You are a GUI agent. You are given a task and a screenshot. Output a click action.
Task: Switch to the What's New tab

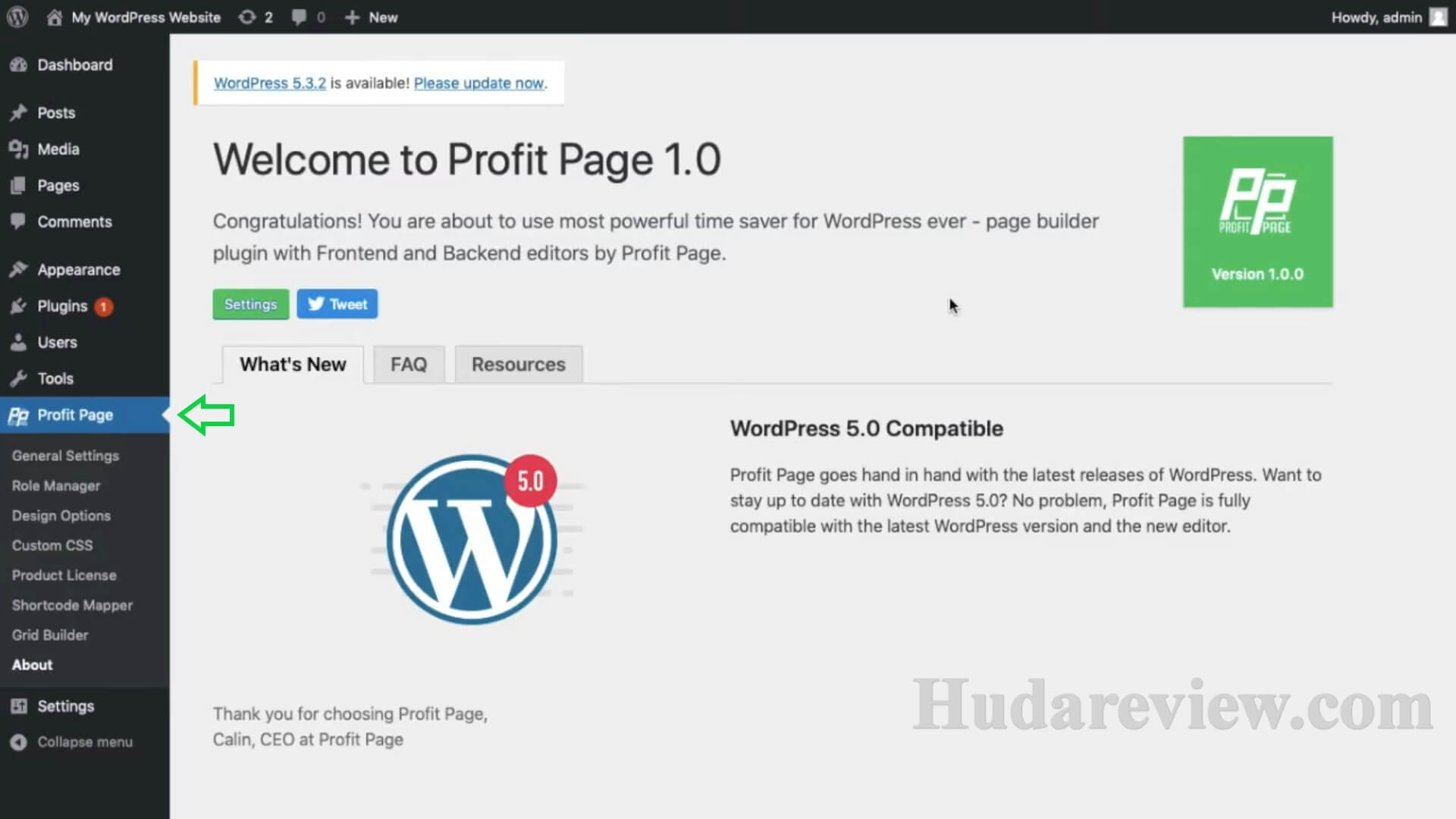(293, 365)
